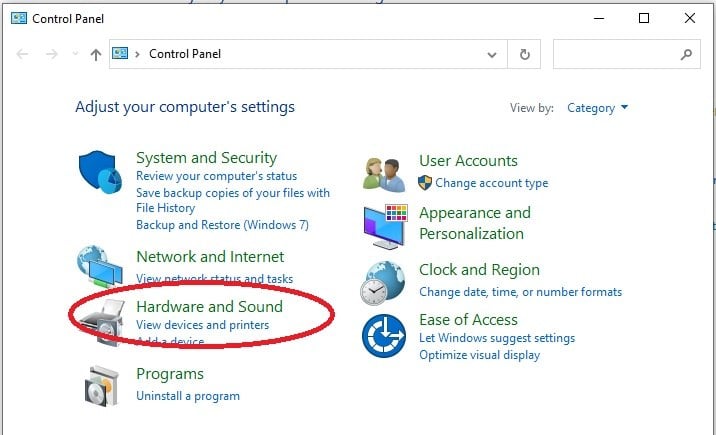Open the Ease of Access icon
Viewport: 716px width, 435px height.
point(384,335)
